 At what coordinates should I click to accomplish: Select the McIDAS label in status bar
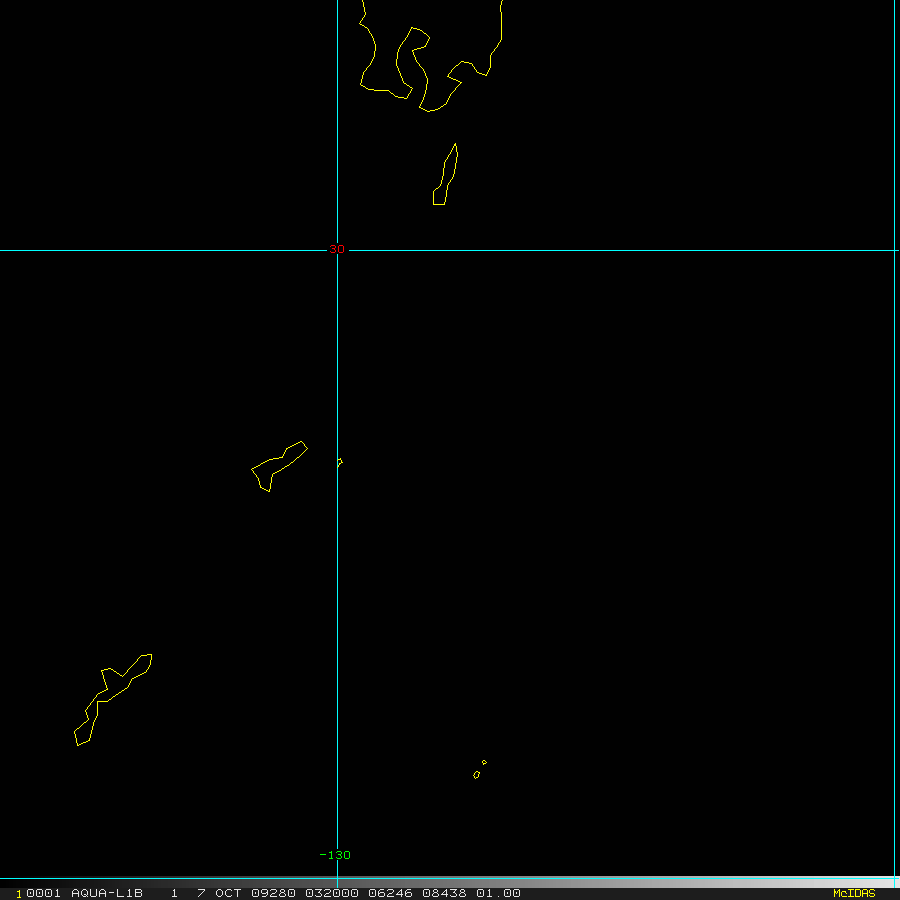pos(854,893)
